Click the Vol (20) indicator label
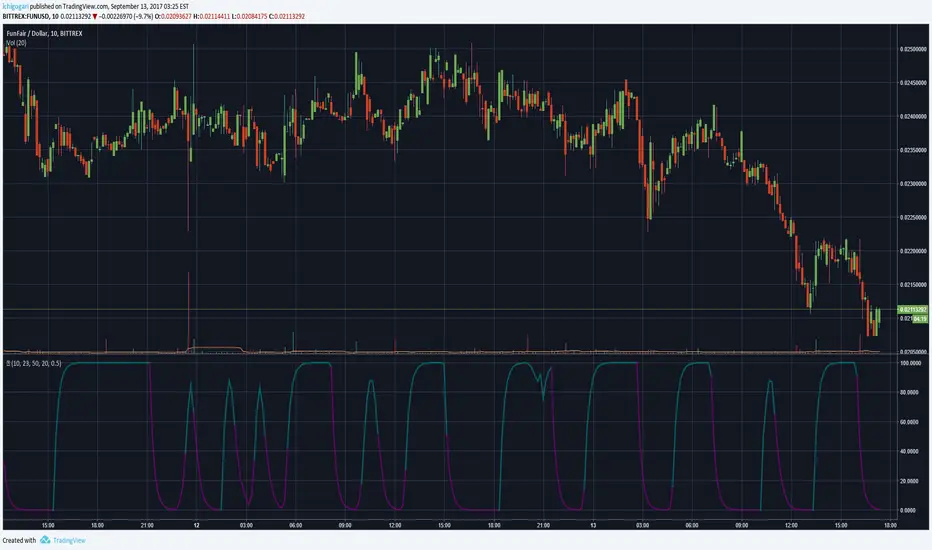The height and width of the screenshot is (550, 932). pos(16,43)
